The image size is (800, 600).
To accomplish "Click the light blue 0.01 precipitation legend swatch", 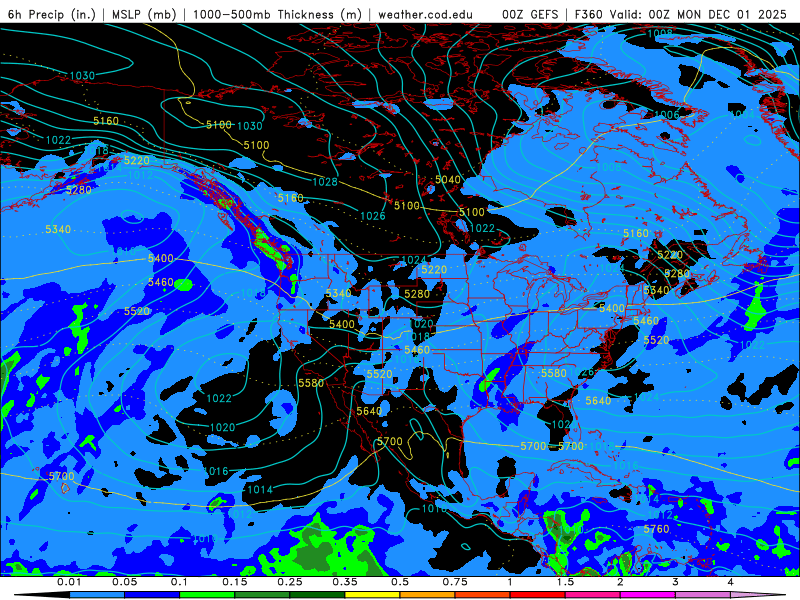I will 97,595.
